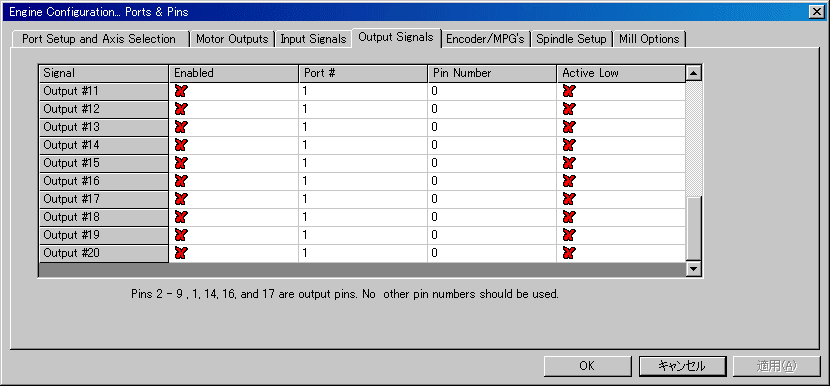This screenshot has height=386, width=830.
Task: Toggle Active Low for Output #14
Action: coord(569,145)
